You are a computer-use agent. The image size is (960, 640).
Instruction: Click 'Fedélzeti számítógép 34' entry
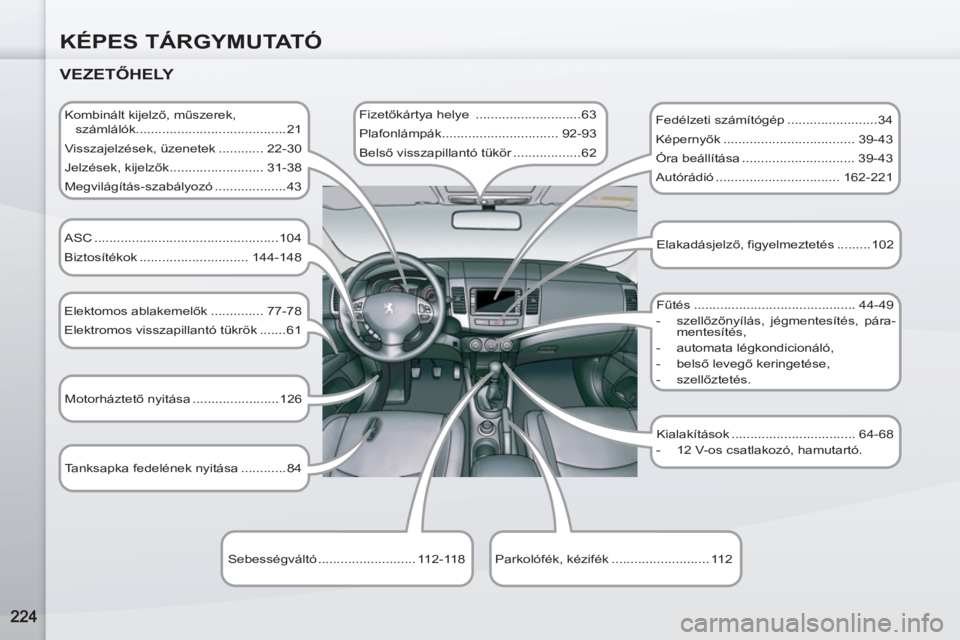pos(774,120)
